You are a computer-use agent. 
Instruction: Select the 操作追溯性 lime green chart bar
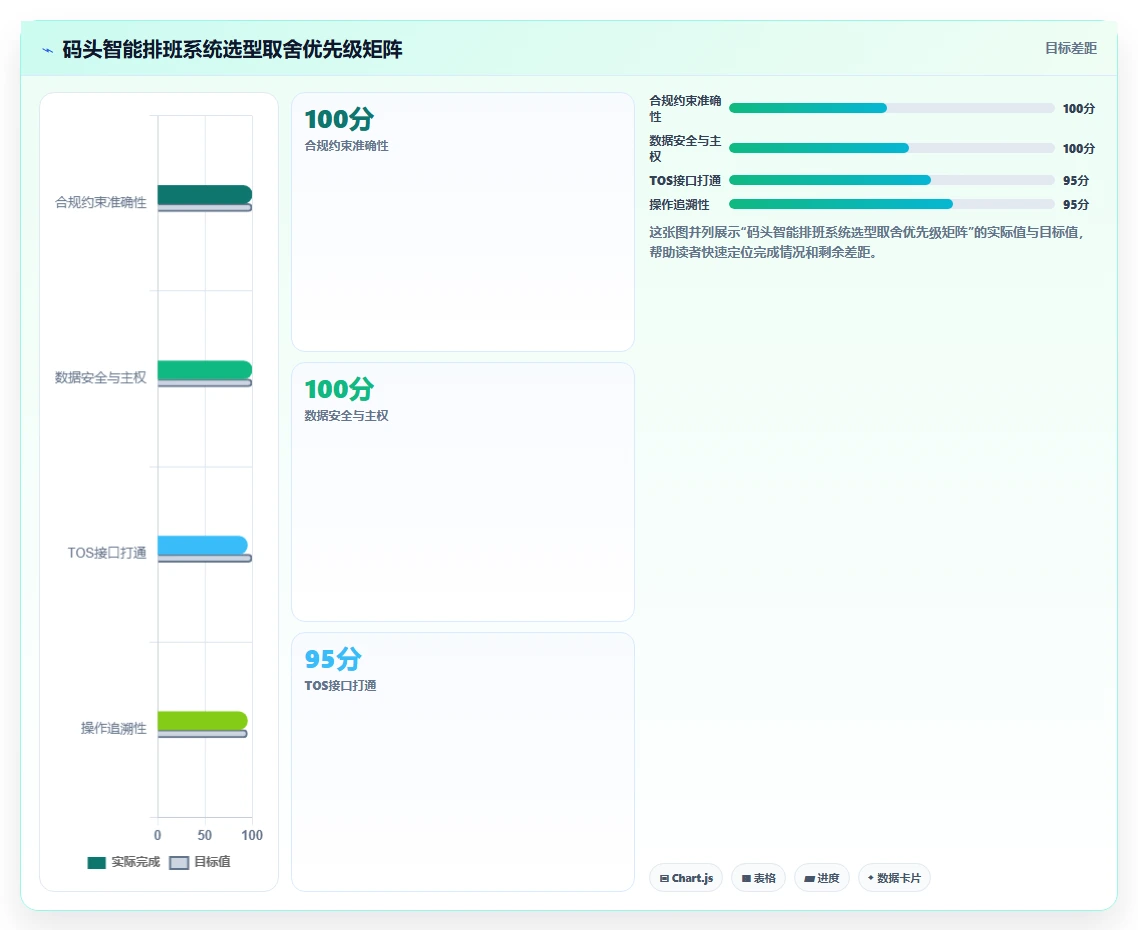point(202,721)
